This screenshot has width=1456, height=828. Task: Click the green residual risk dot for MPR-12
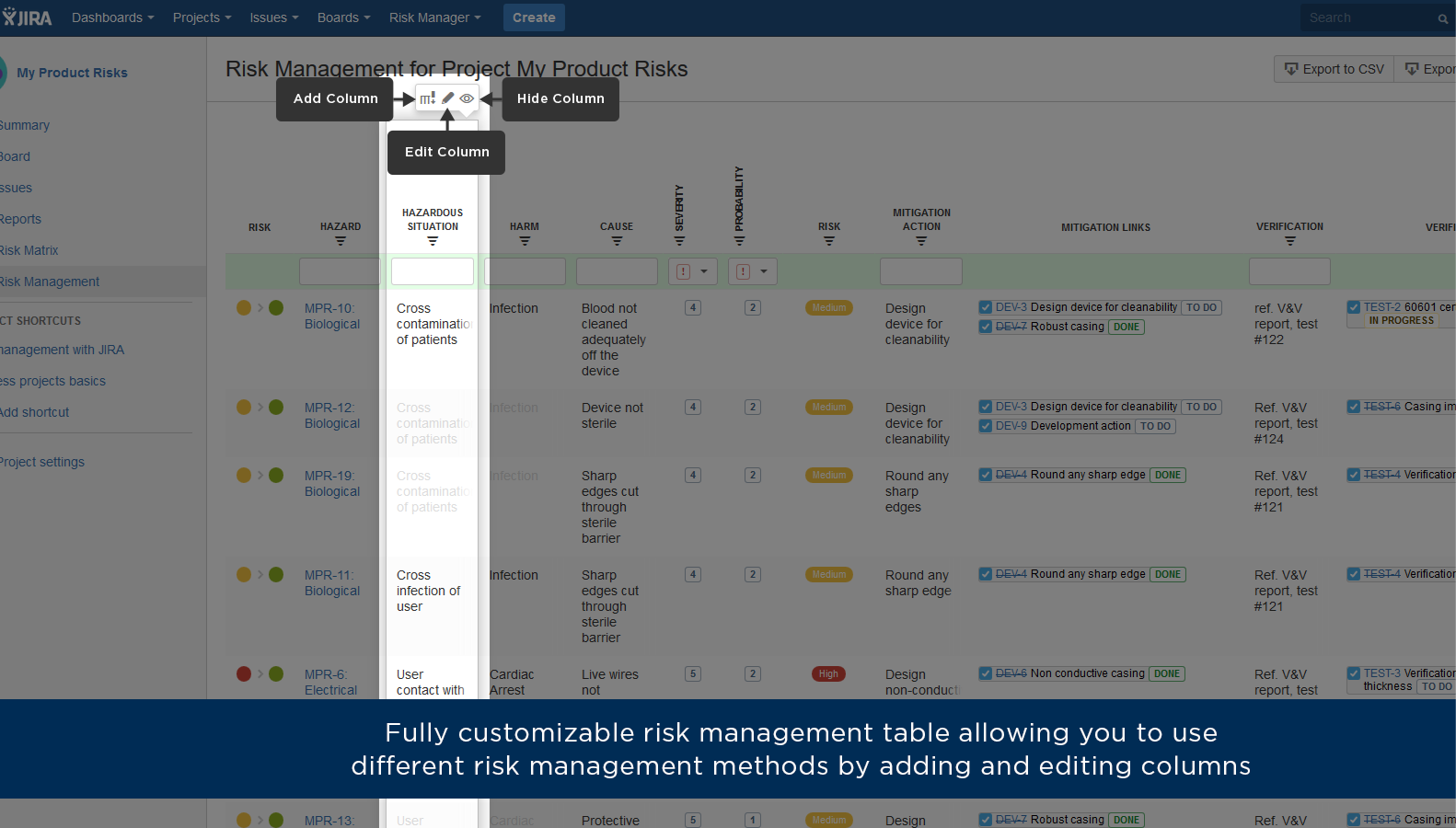(x=276, y=408)
